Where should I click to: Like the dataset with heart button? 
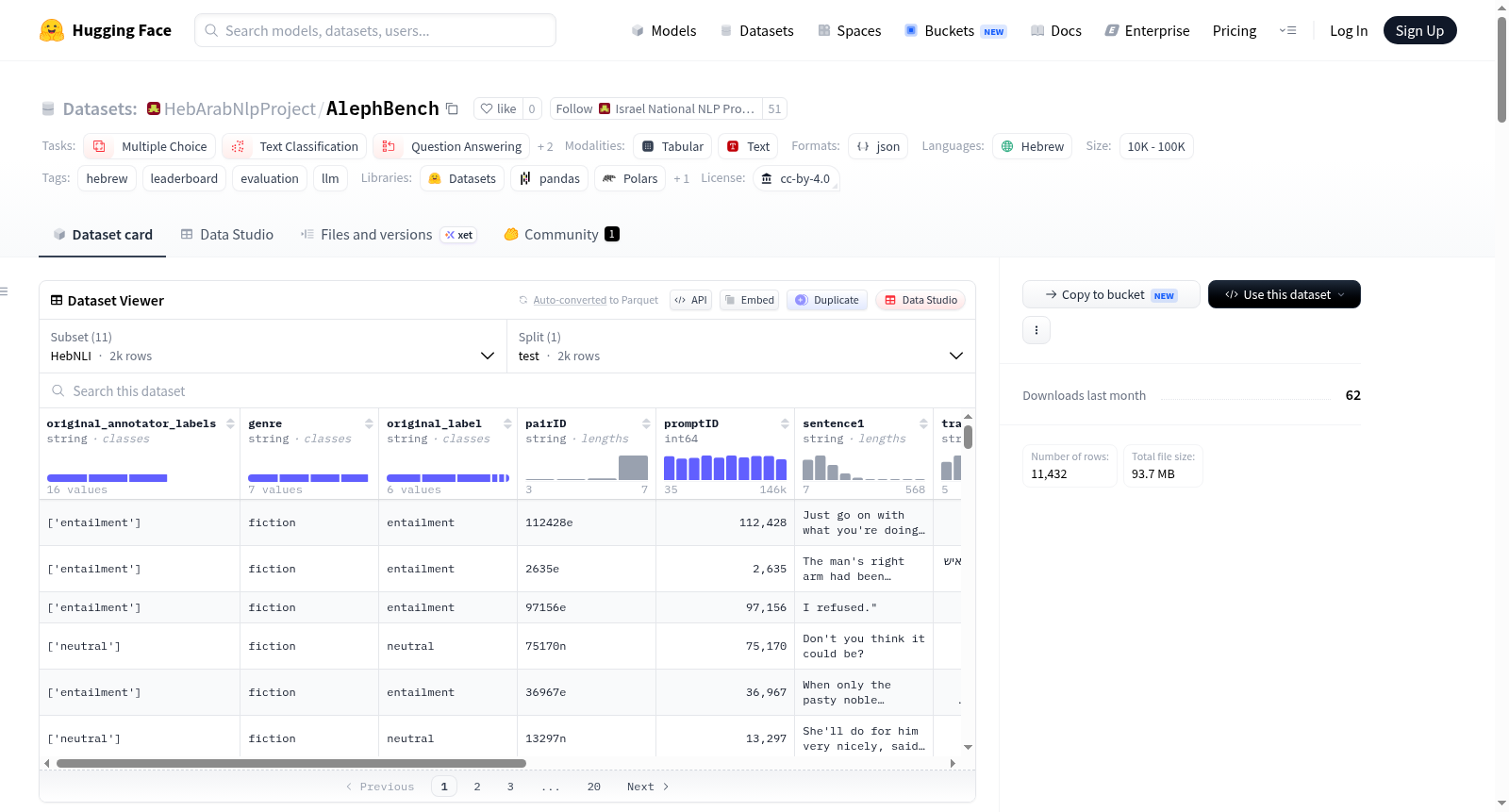(498, 108)
